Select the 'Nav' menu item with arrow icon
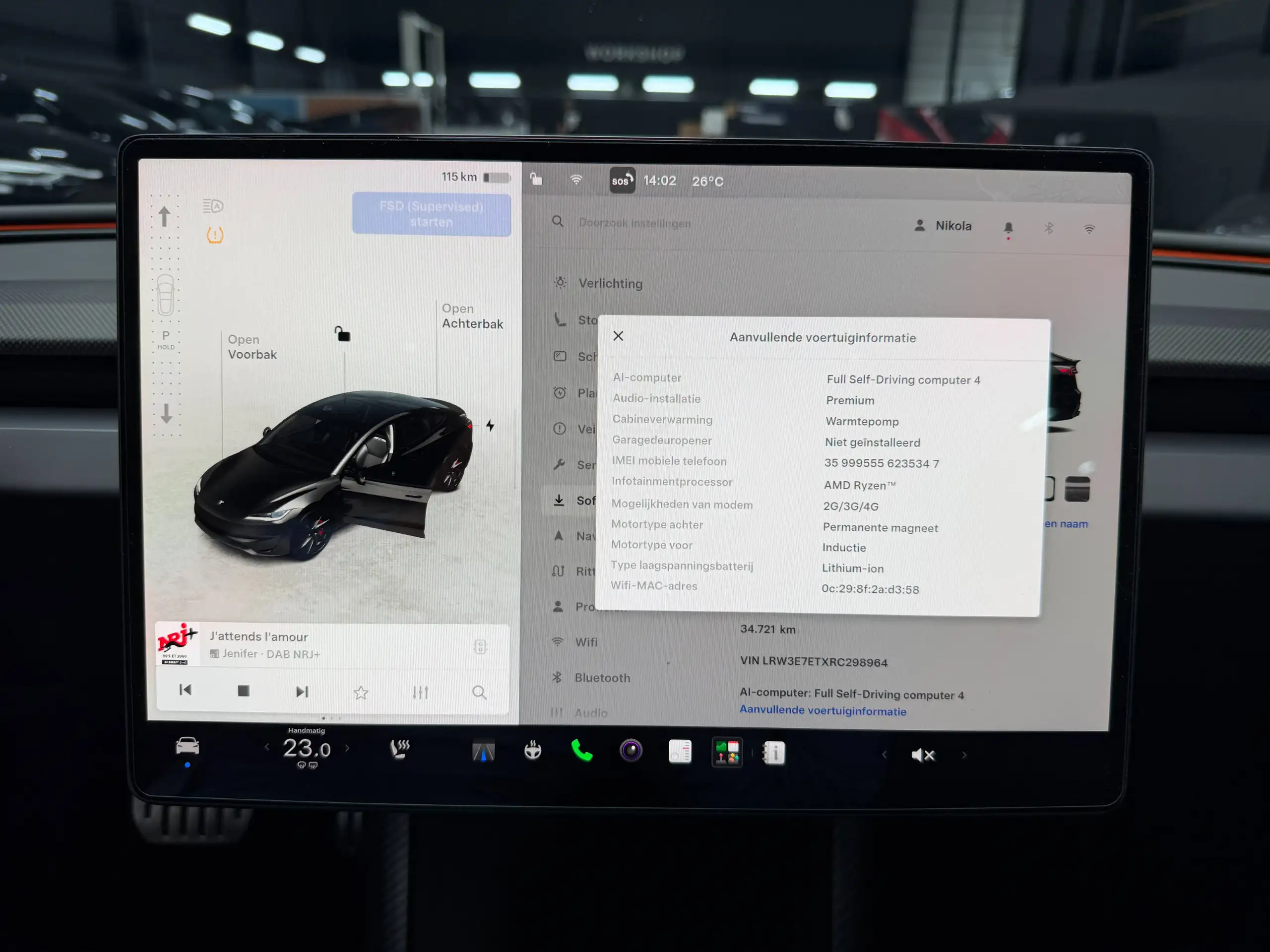Viewport: 1270px width, 952px height. click(573, 536)
